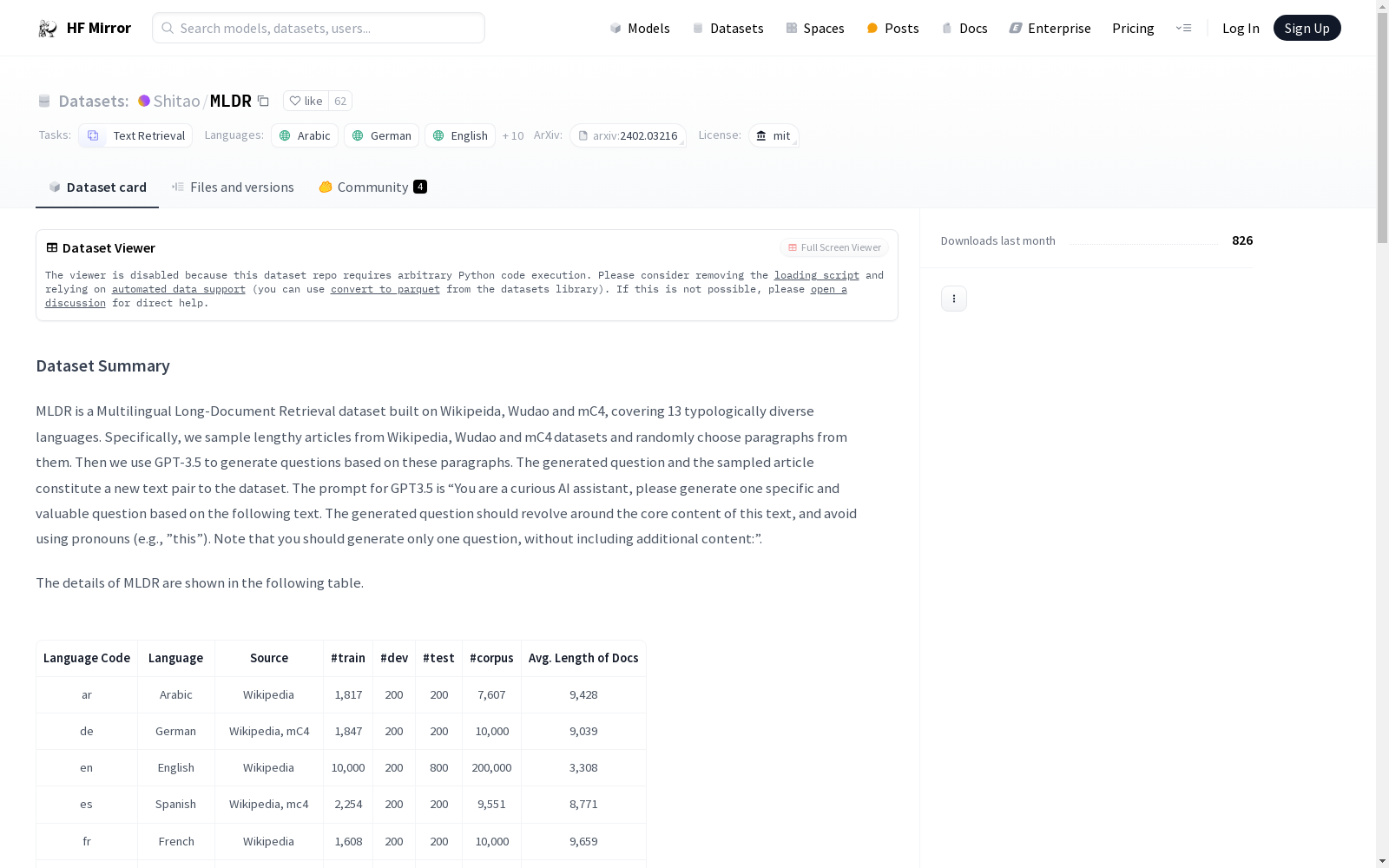Click German language globe icon

(358, 135)
